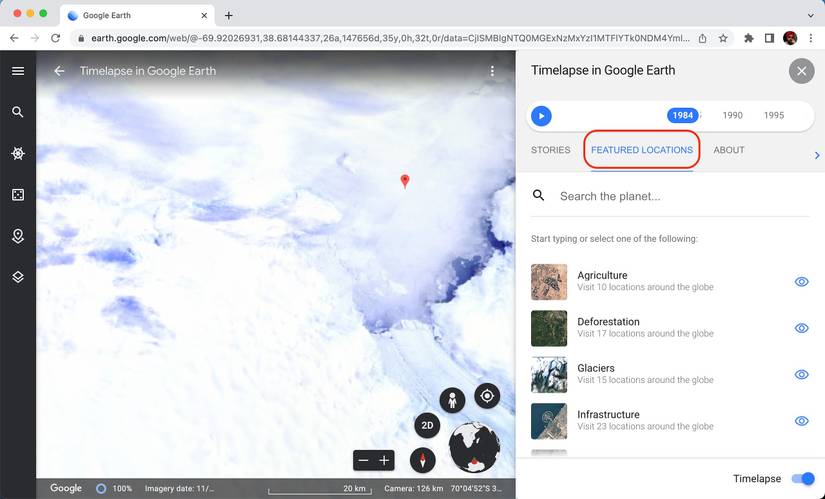Click the Glaciers thumbnail image

pos(549,374)
